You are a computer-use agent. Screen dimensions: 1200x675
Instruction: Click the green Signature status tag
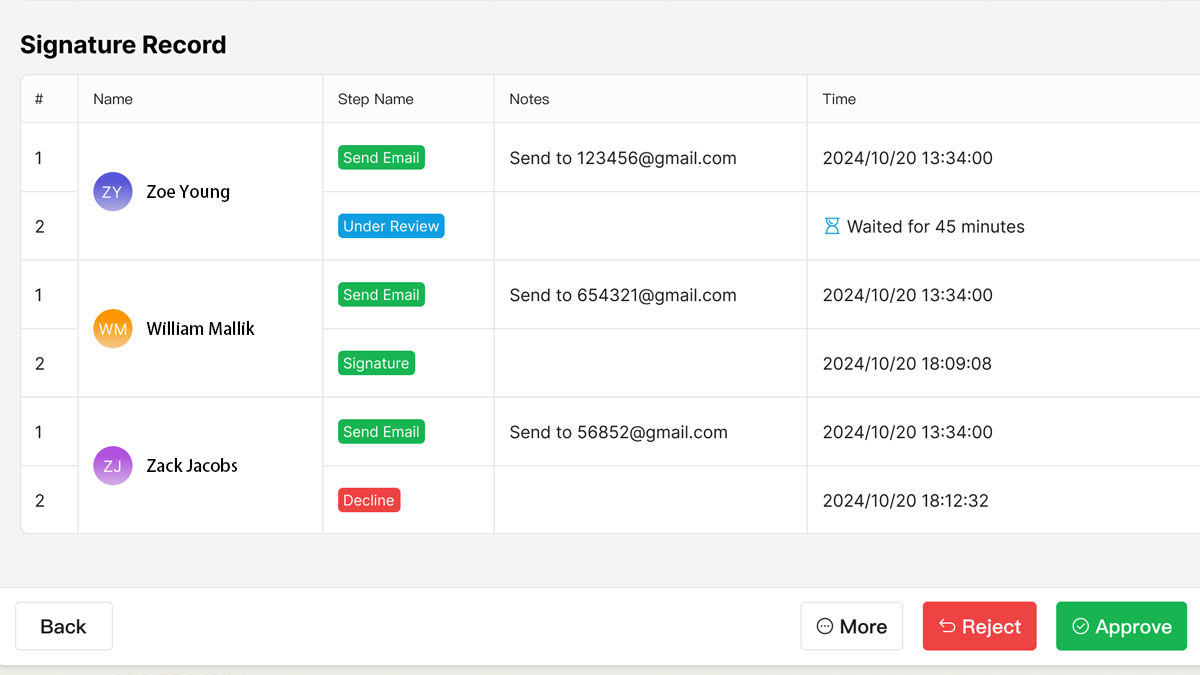(376, 363)
